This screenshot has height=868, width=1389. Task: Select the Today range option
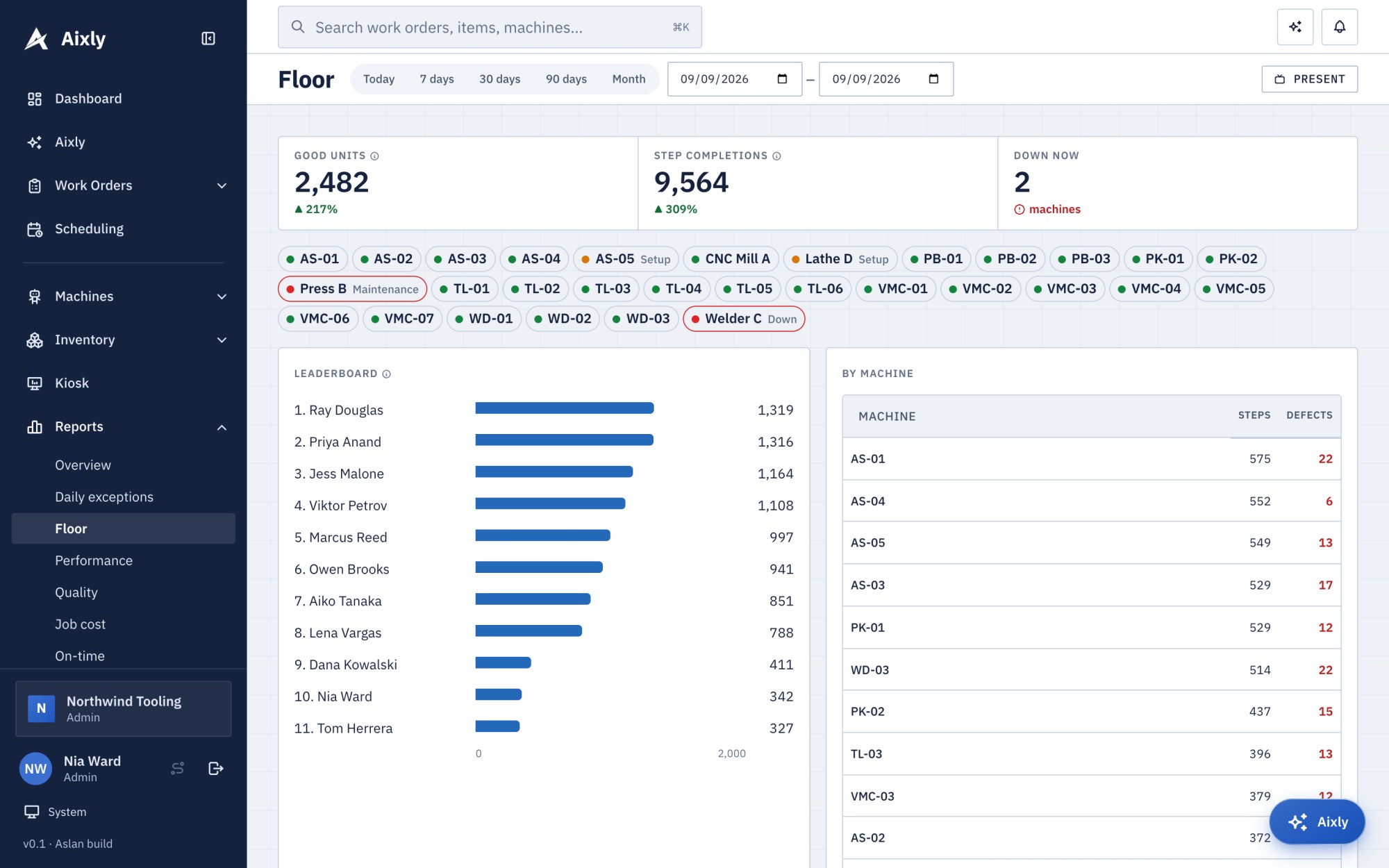(x=379, y=79)
